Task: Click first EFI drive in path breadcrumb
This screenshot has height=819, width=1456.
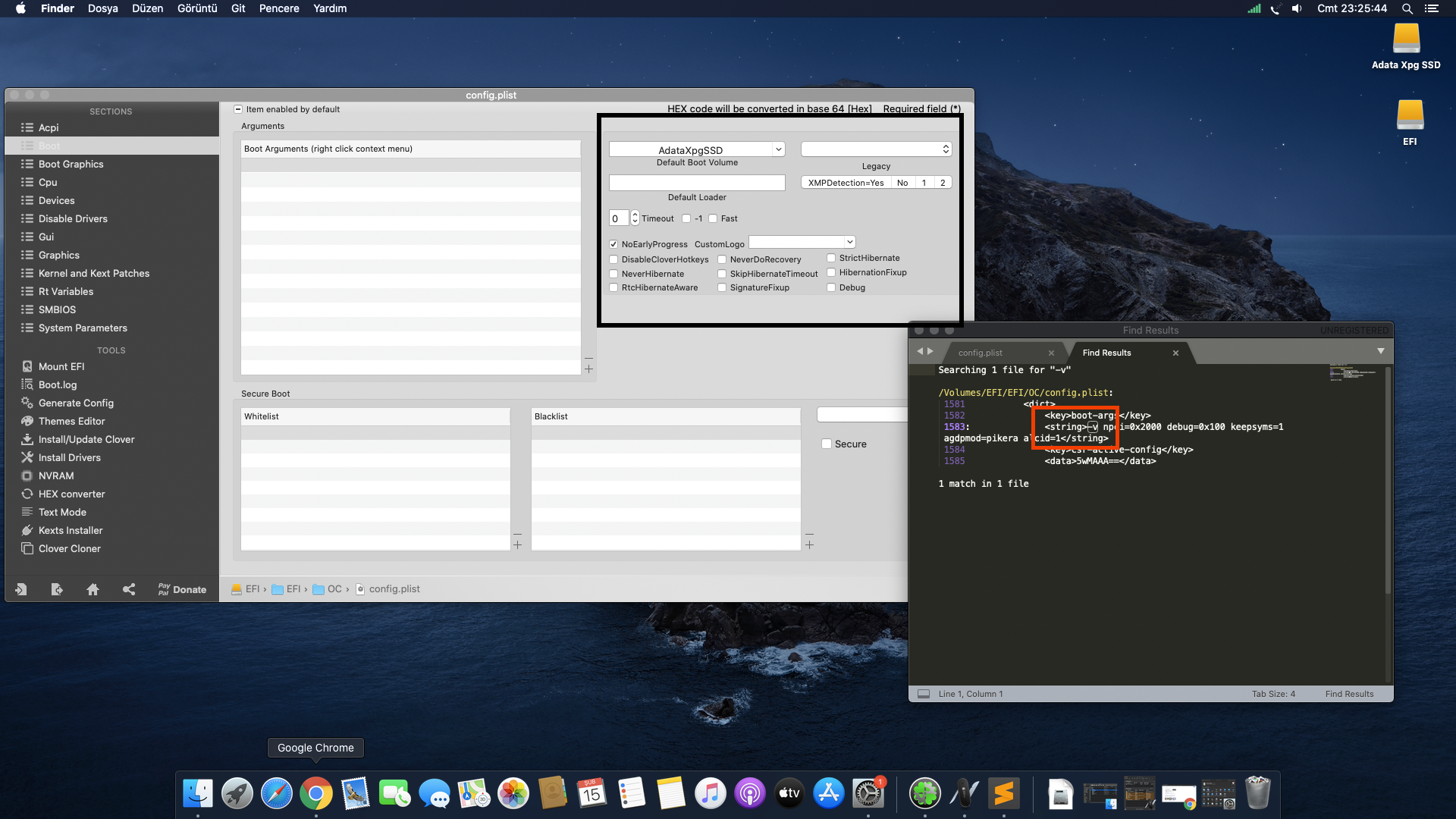Action: click(245, 589)
